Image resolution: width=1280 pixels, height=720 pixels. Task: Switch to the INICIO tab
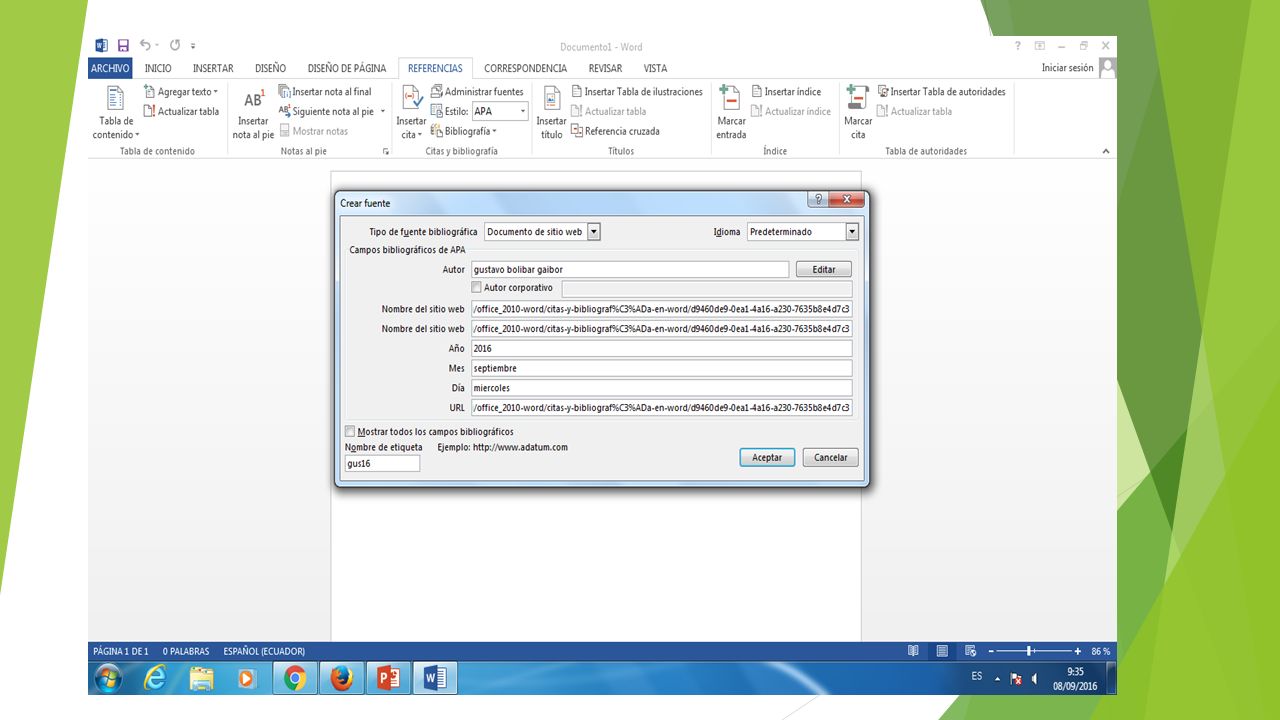[x=158, y=68]
